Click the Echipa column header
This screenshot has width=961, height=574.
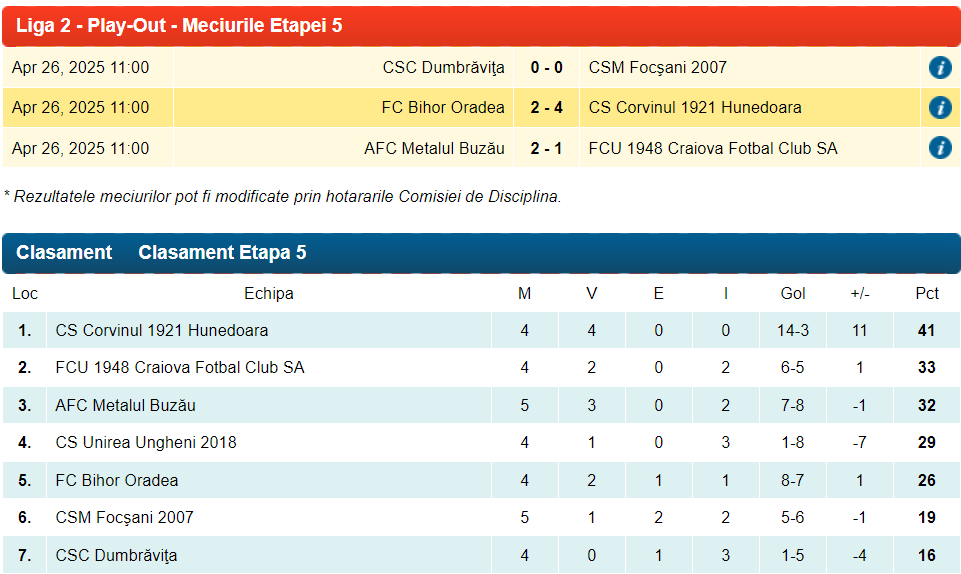point(269,294)
